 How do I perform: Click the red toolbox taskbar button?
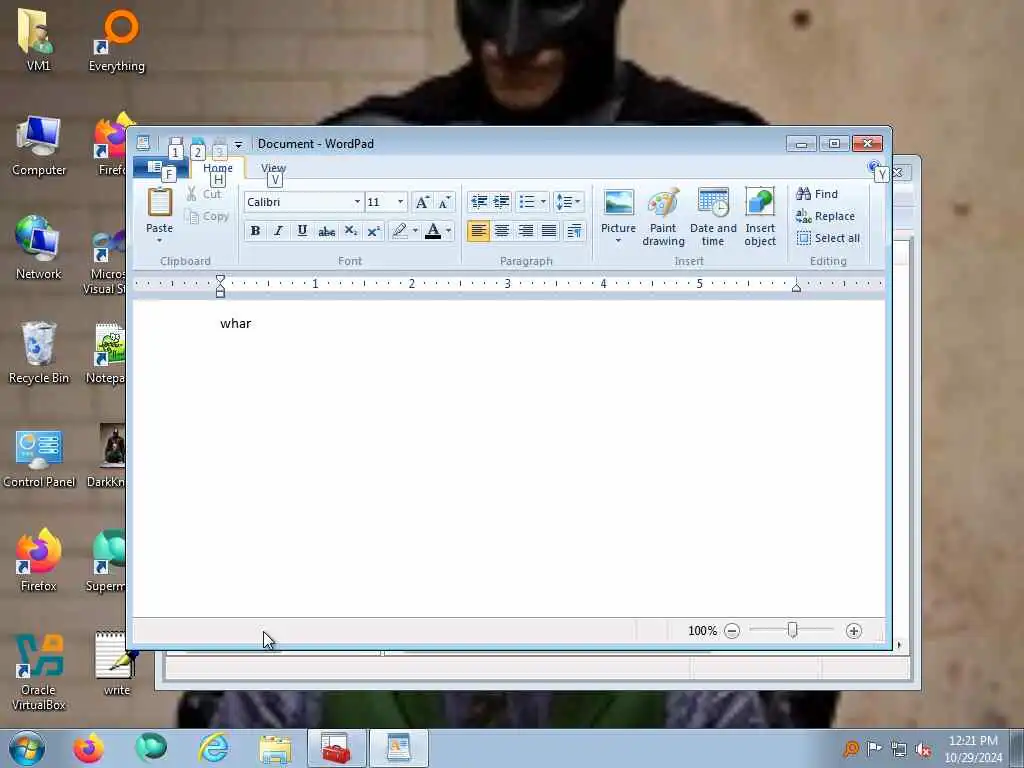pos(336,748)
